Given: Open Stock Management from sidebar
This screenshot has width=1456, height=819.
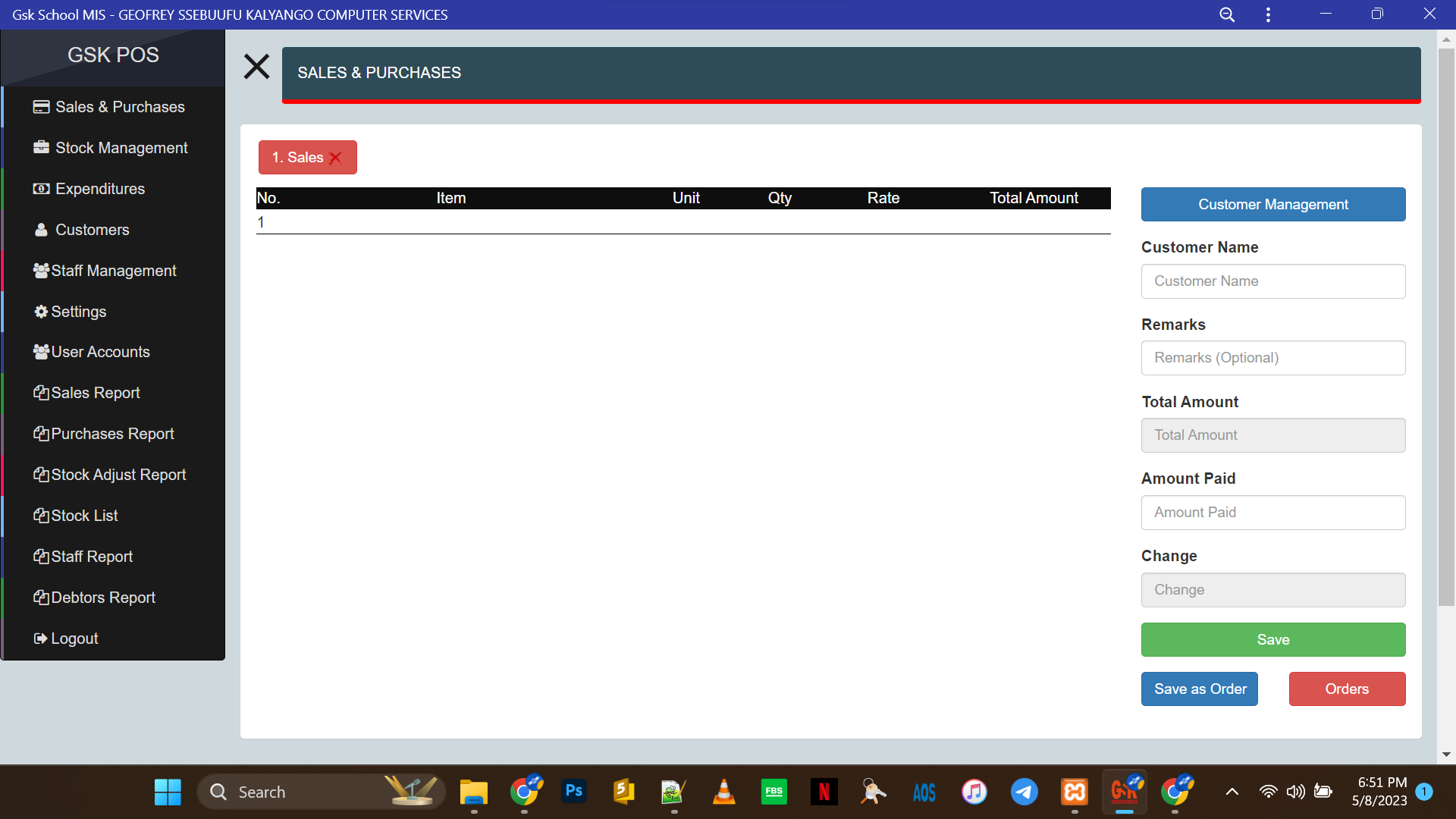Looking at the screenshot, I should coord(121,148).
